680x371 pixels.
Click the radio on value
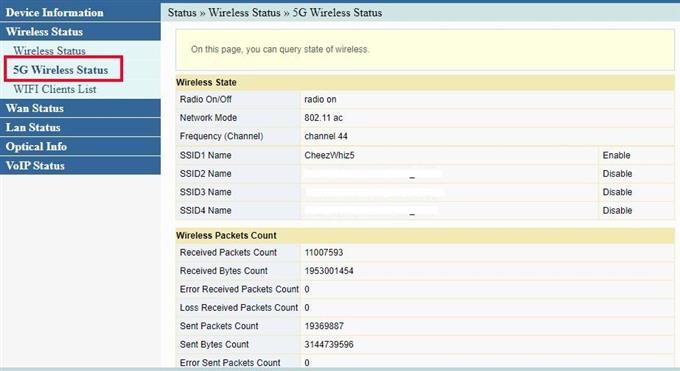[320, 99]
